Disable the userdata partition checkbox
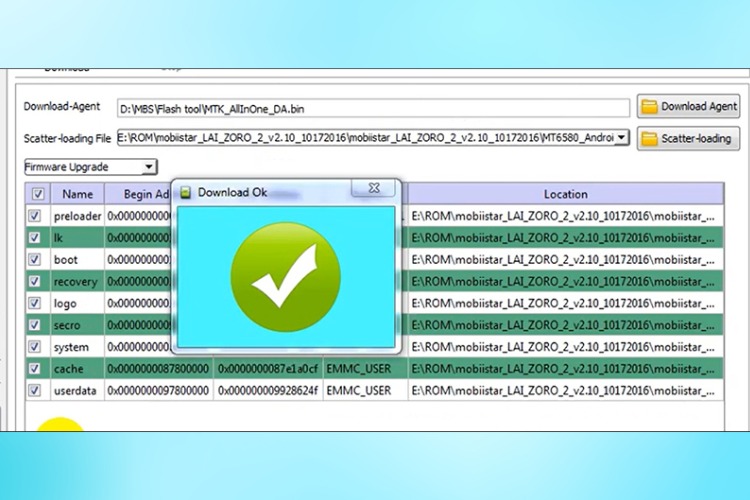Image resolution: width=750 pixels, height=500 pixels. [x=36, y=390]
